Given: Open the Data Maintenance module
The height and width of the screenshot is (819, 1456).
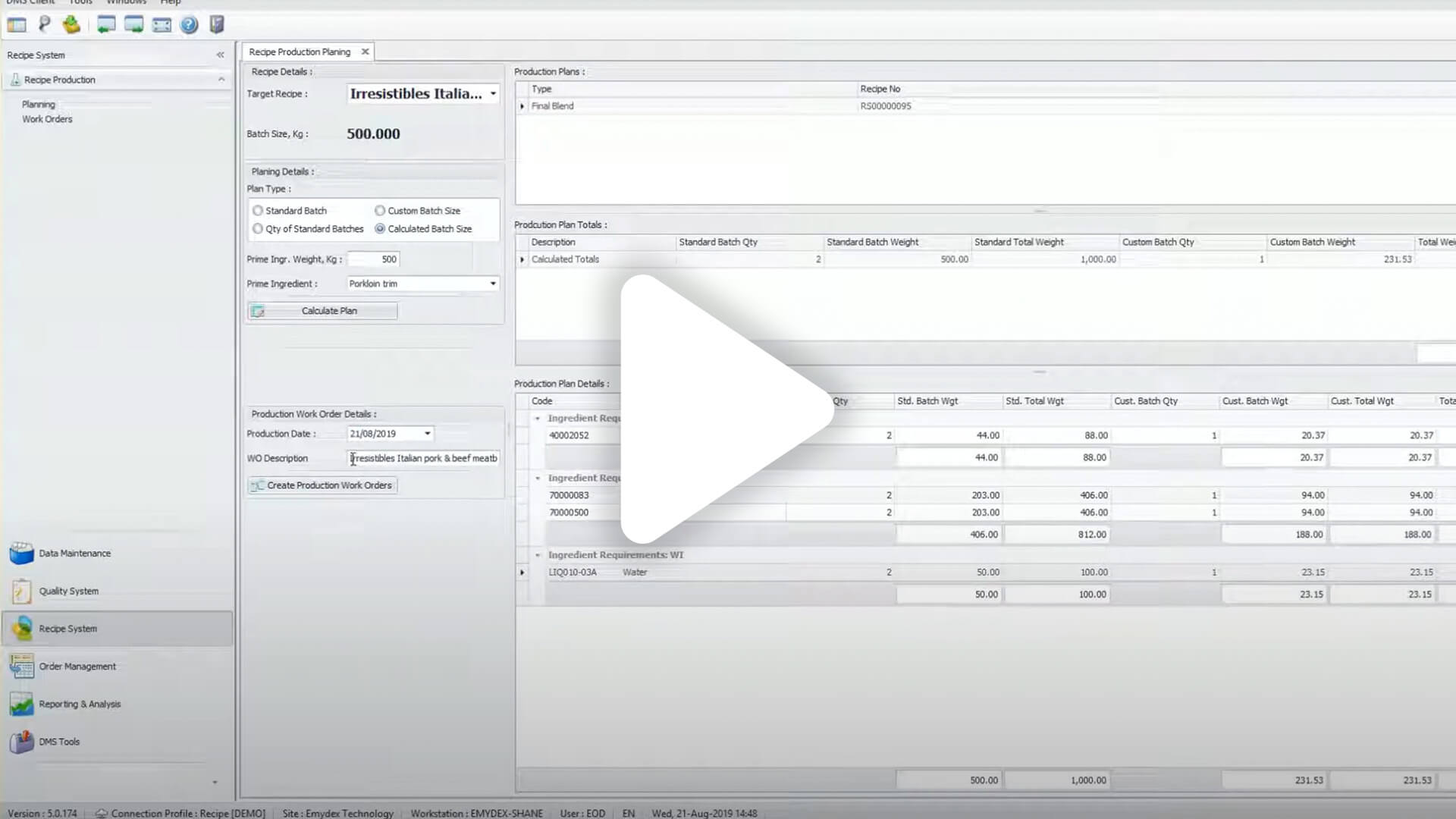Looking at the screenshot, I should [x=74, y=554].
